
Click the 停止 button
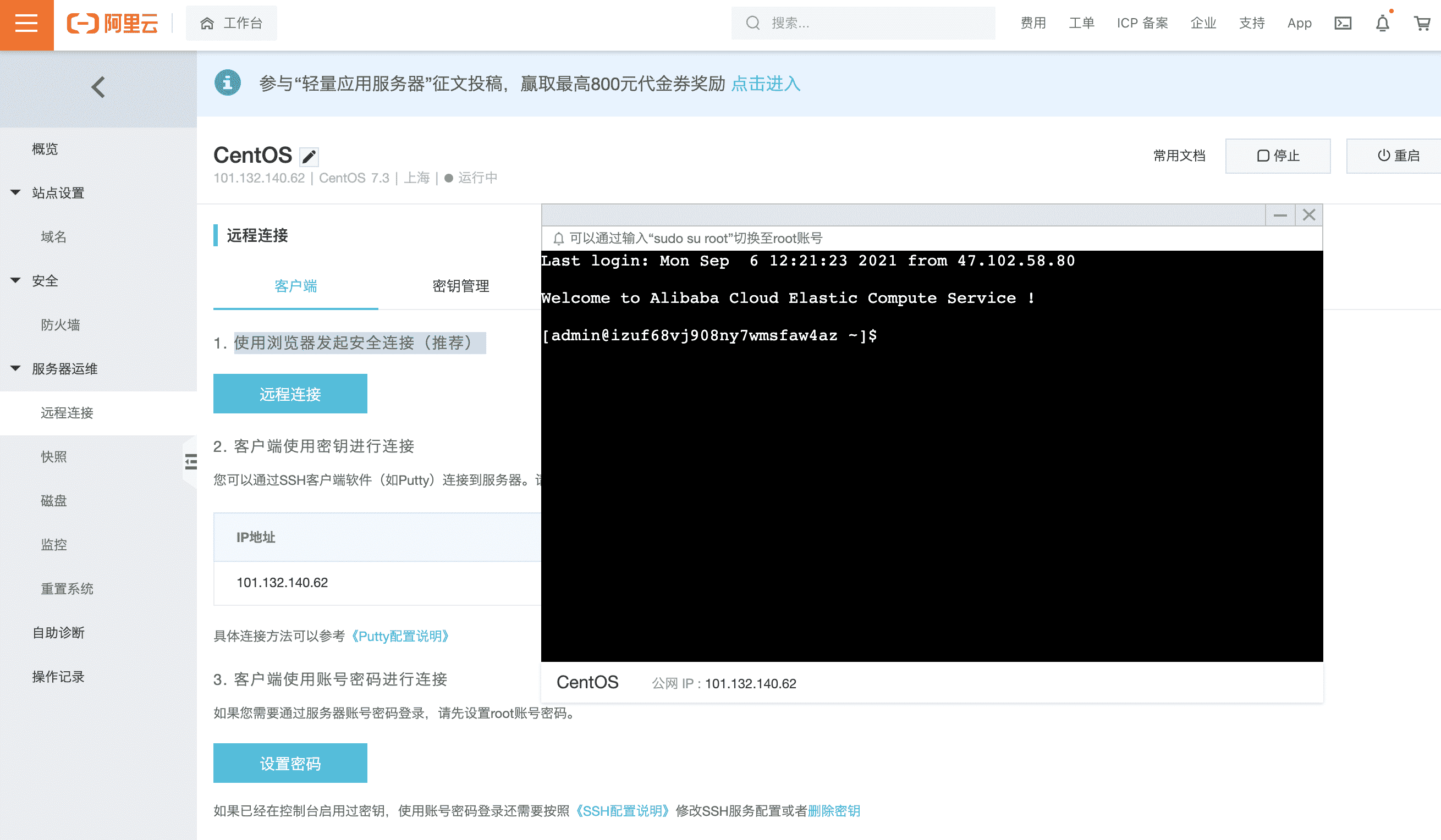[x=1278, y=156]
